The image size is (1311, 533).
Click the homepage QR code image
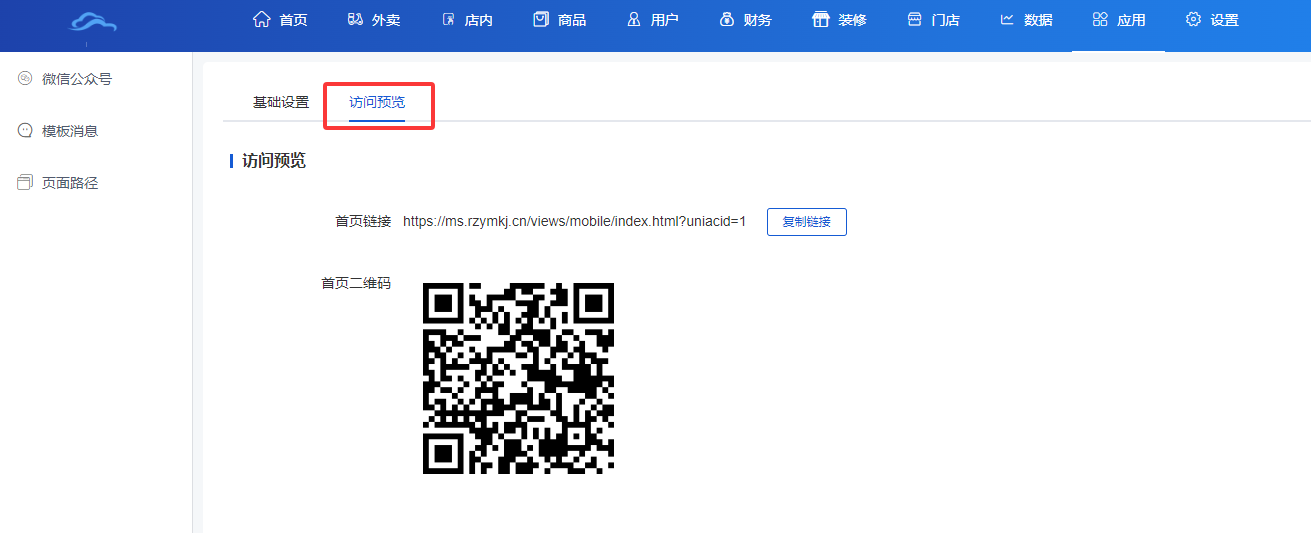point(518,378)
